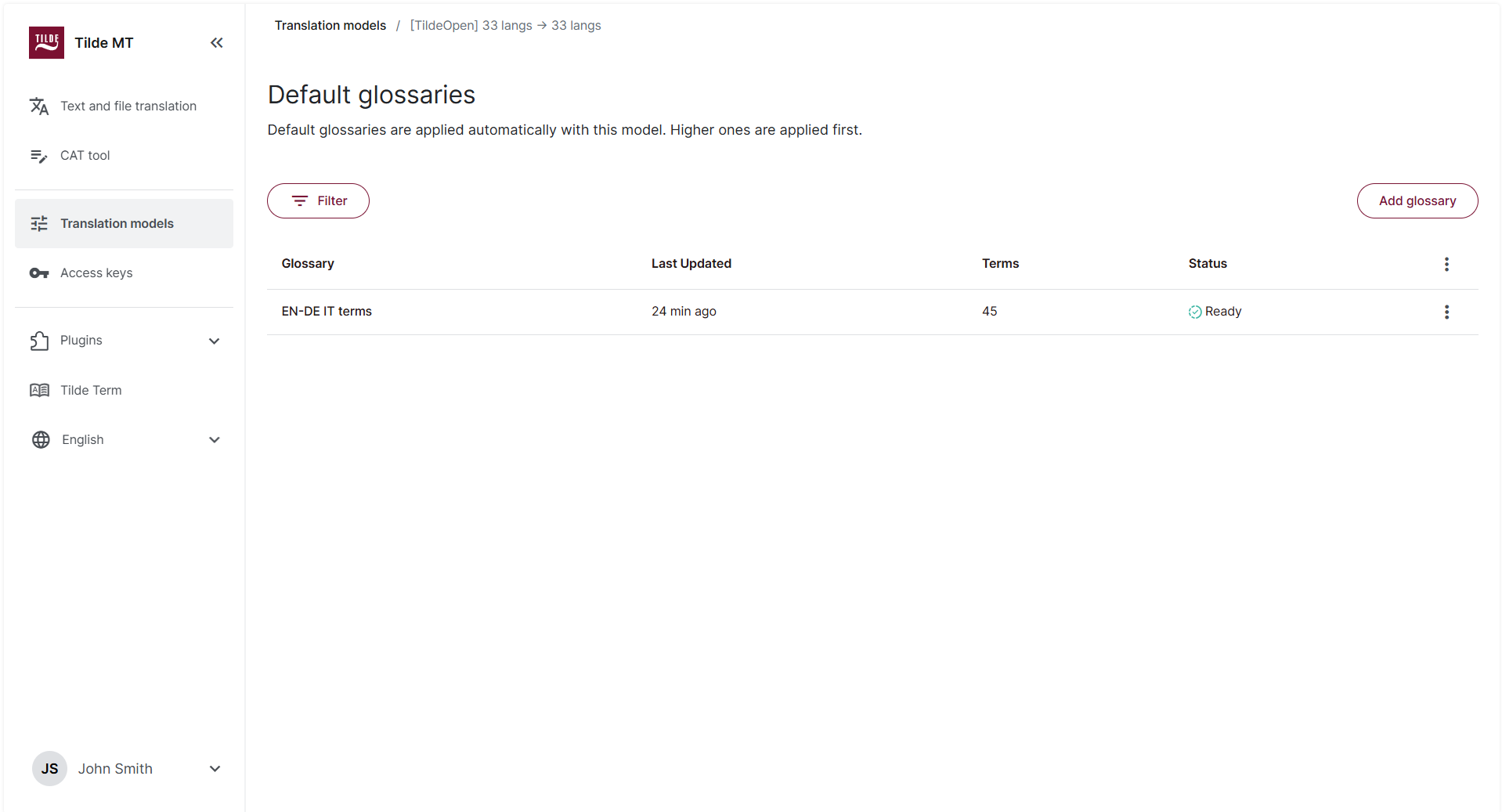1502x812 pixels.
Task: Click the Plugins puzzle icon
Action: [39, 340]
